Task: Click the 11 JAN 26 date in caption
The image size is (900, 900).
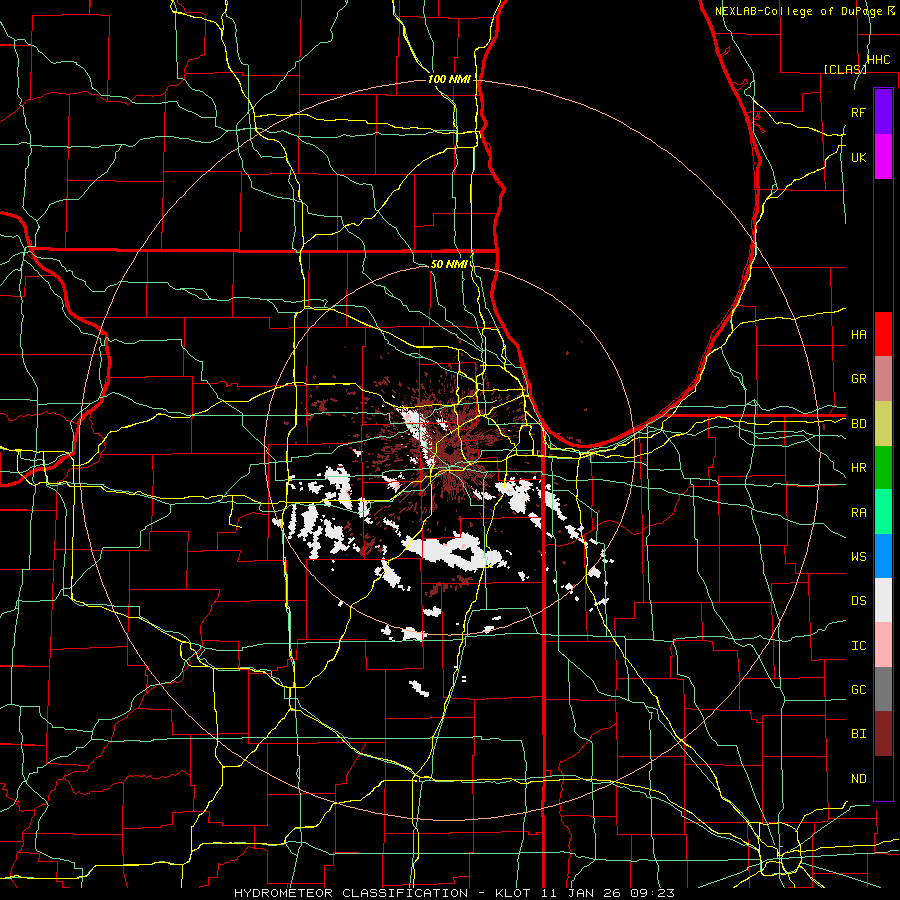Action: tap(582, 893)
